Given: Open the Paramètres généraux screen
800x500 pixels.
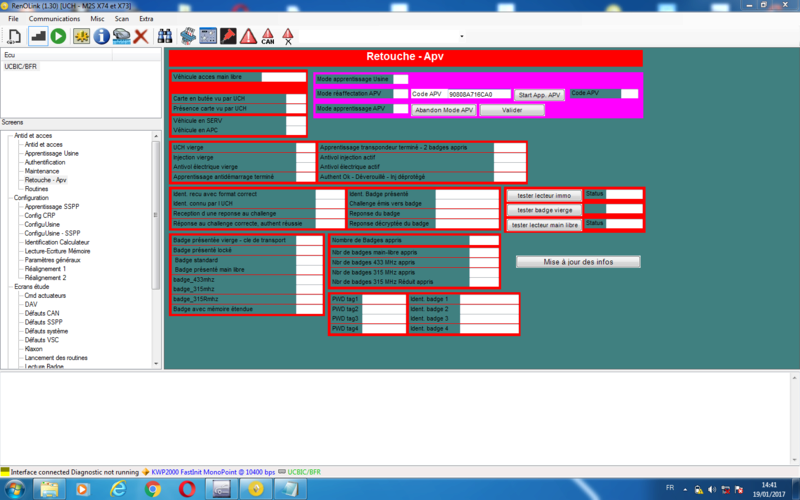Looking at the screenshot, I should 52,260.
